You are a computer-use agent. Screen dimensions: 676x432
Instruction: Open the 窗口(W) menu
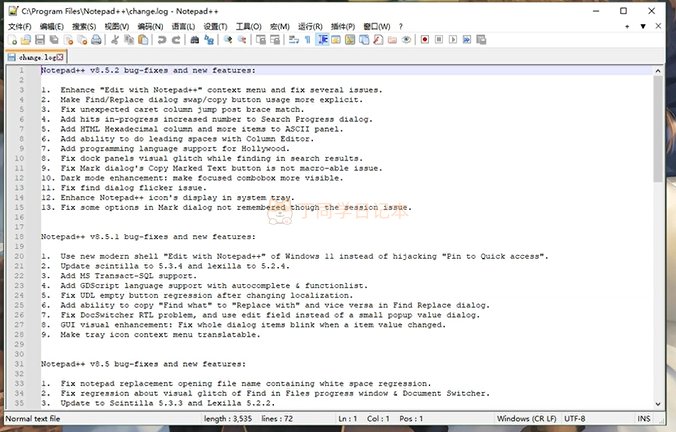click(377, 27)
